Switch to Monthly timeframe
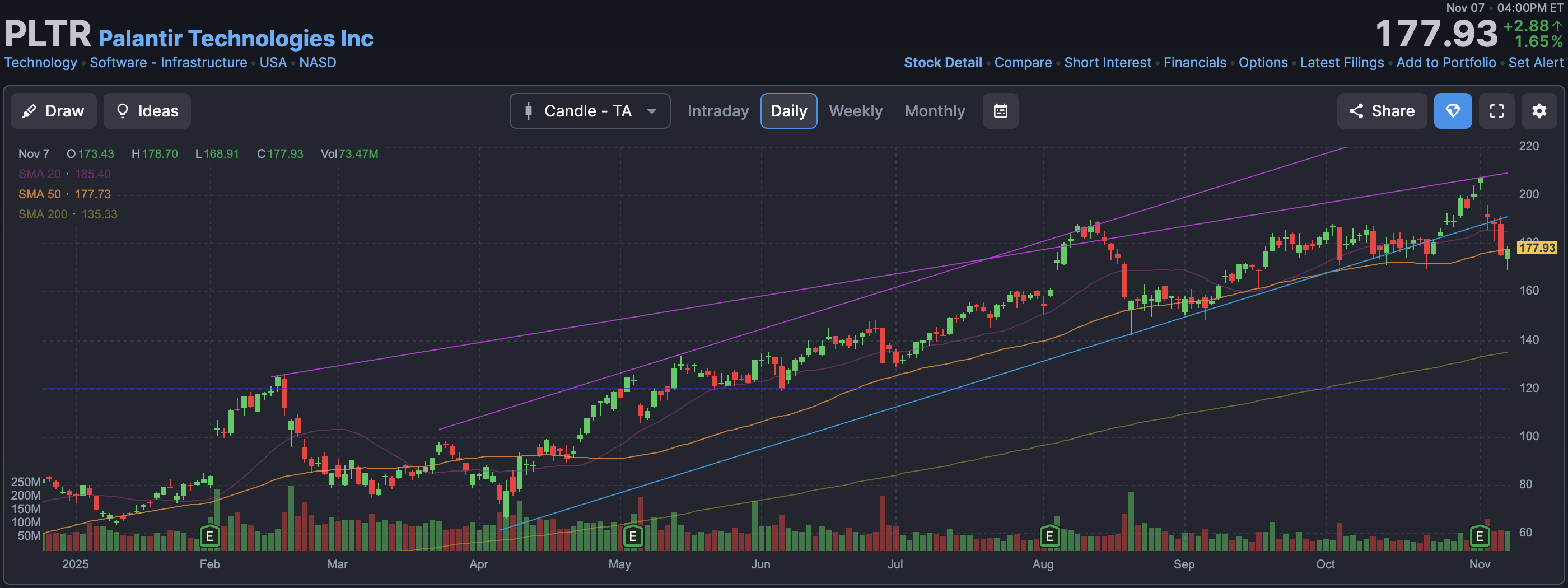 (934, 111)
